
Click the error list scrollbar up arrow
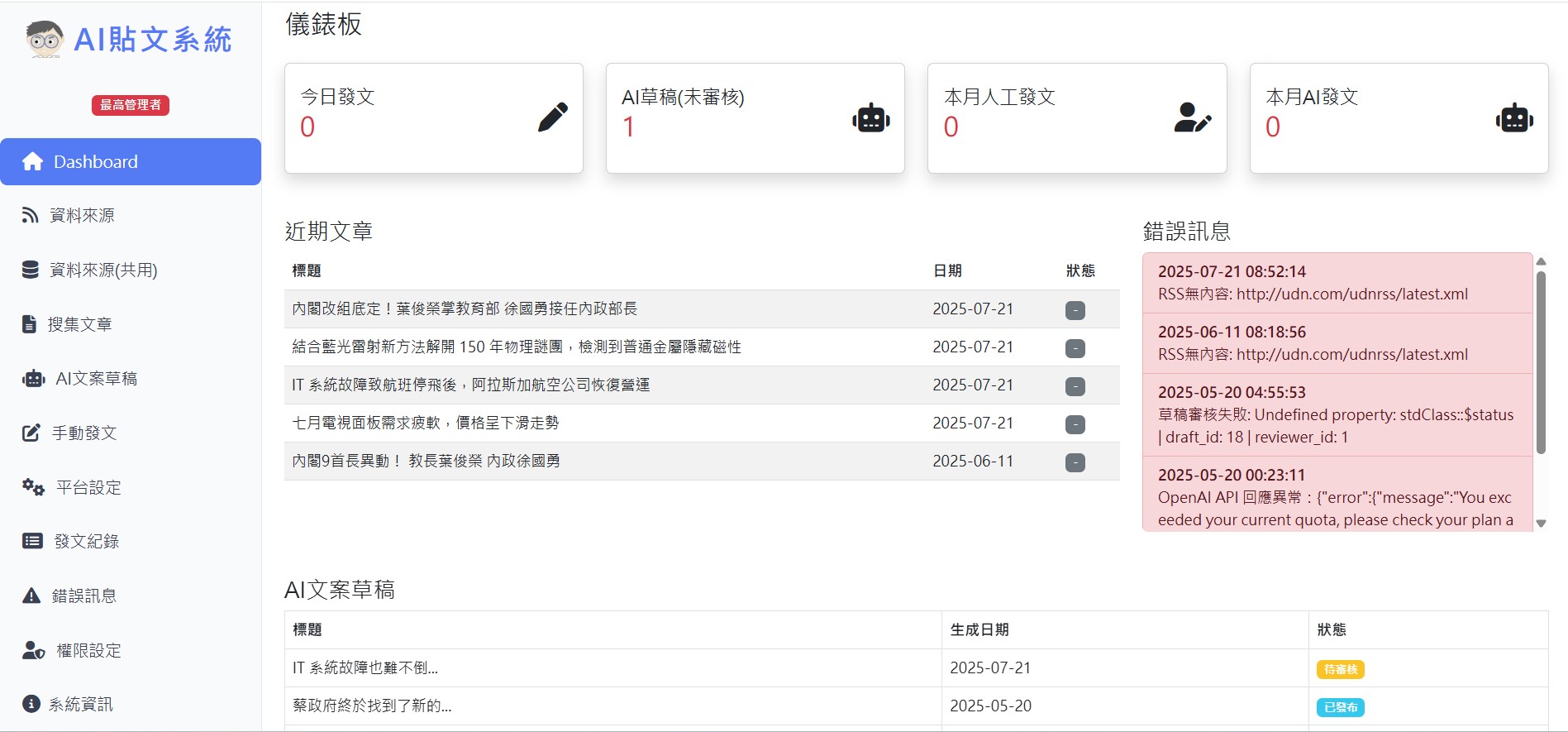pyautogui.click(x=1541, y=261)
